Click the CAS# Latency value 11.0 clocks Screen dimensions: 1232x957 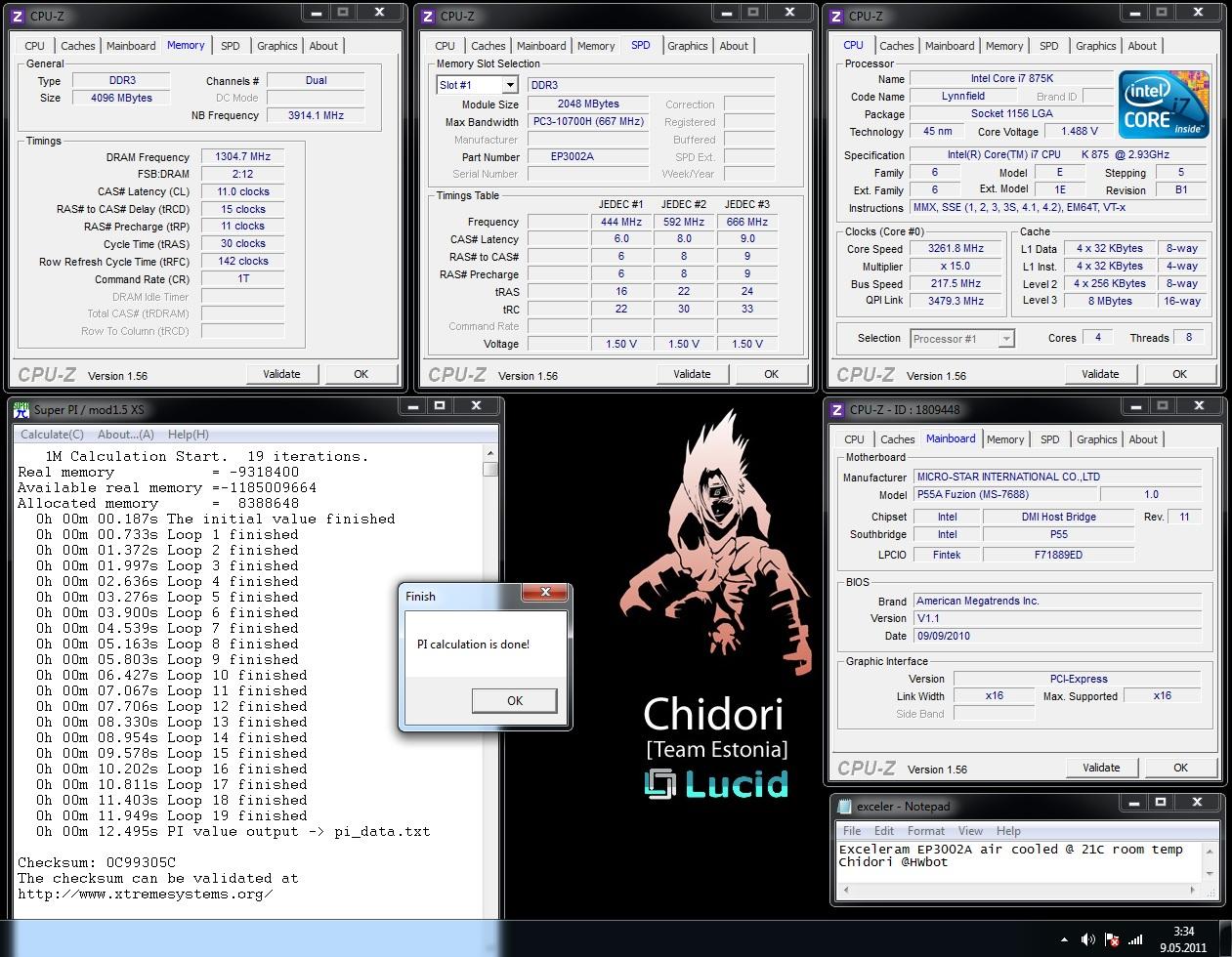click(x=242, y=191)
